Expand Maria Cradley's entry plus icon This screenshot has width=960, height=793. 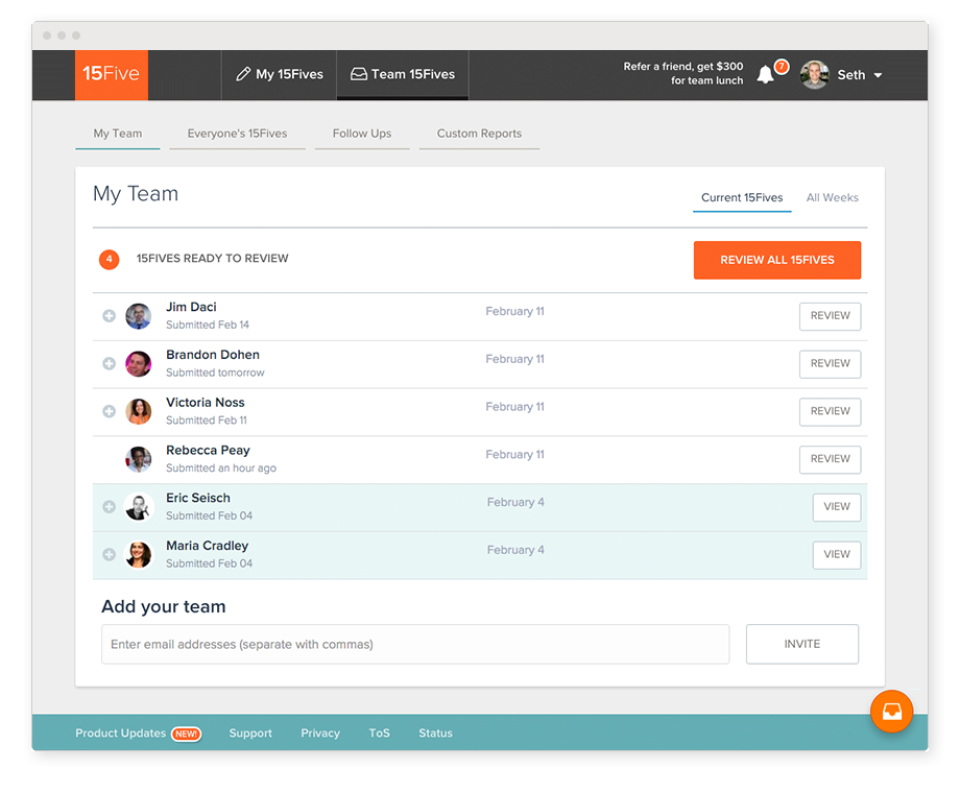[109, 555]
